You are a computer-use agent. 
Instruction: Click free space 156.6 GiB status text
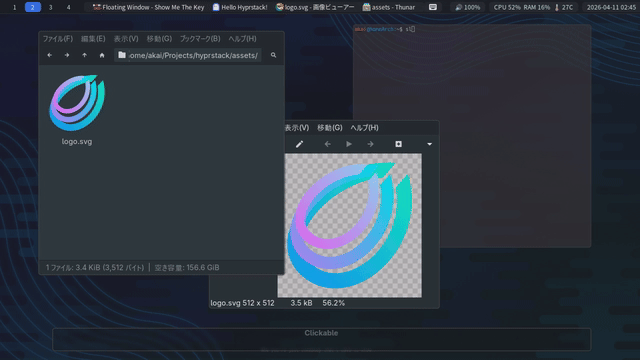pos(187,268)
